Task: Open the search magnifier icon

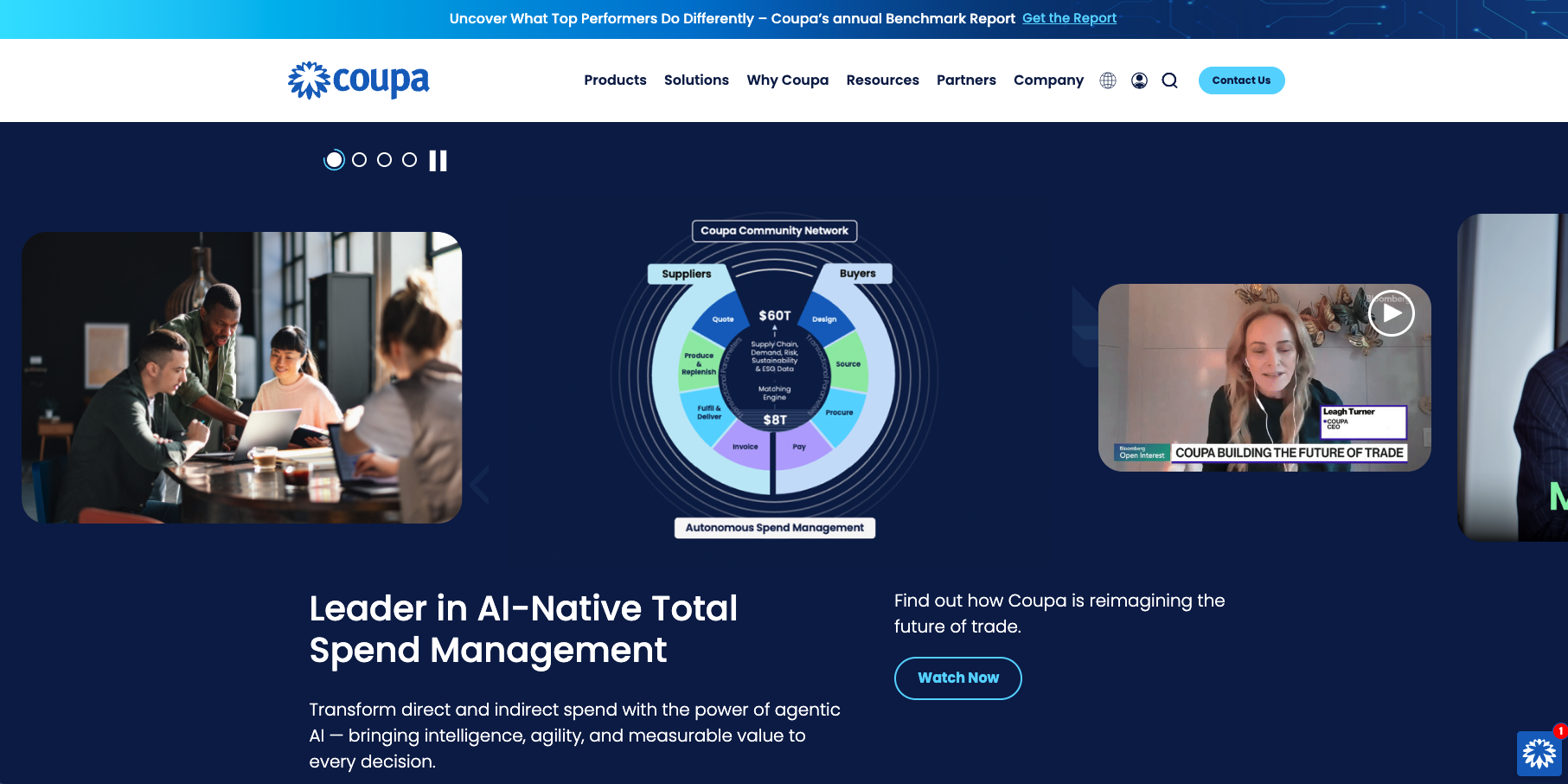Action: (1170, 80)
